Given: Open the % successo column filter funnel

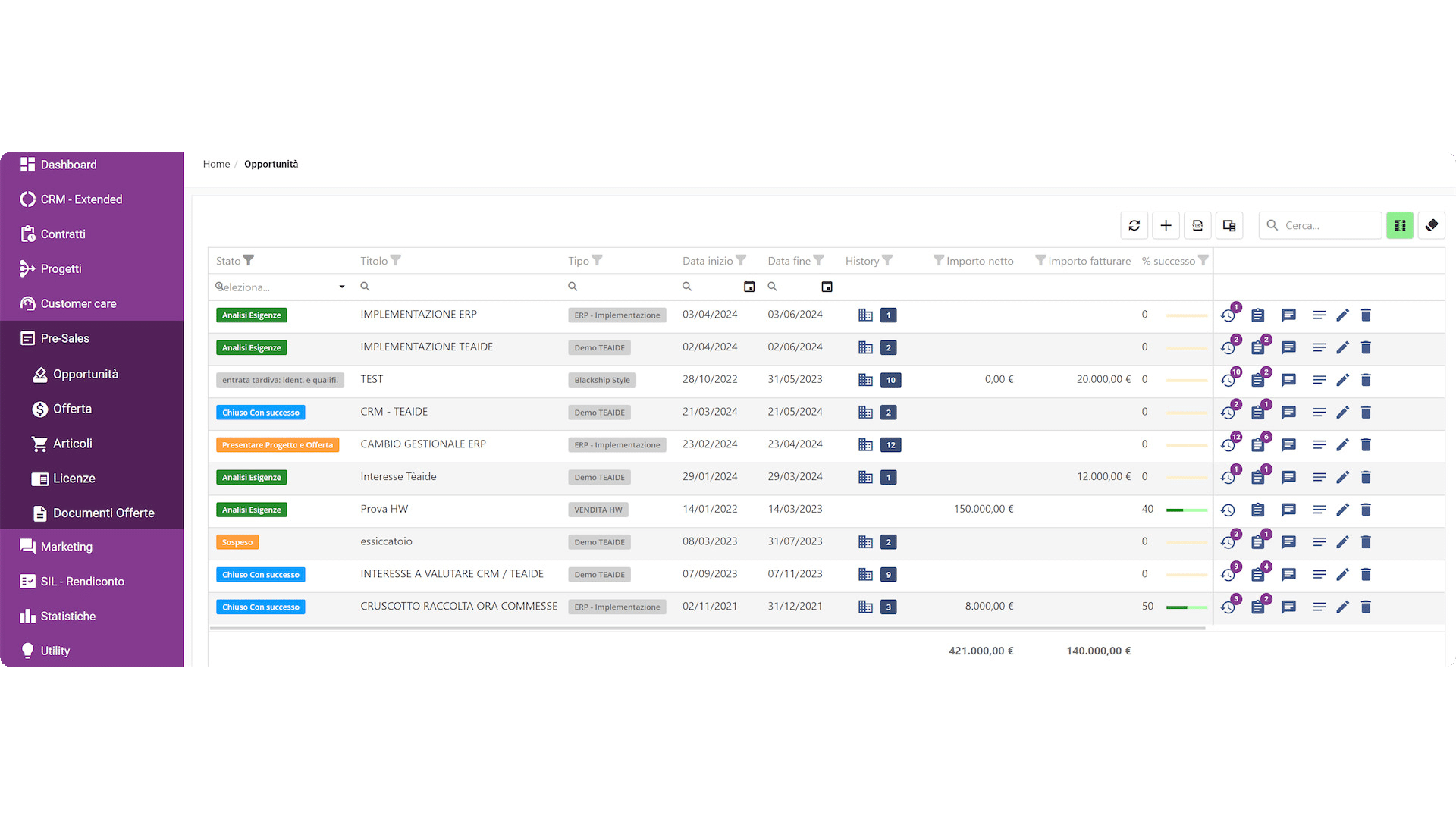Looking at the screenshot, I should pos(1203,260).
